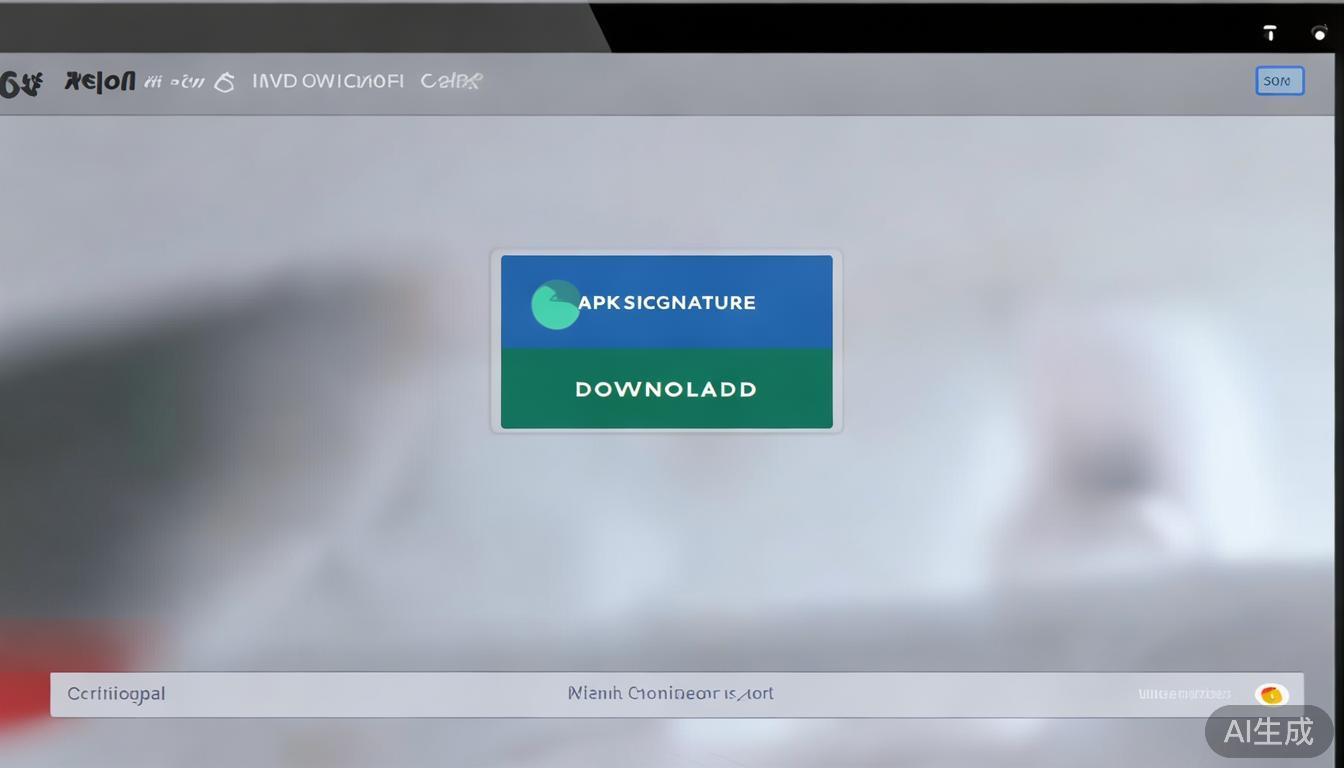Screen dimensions: 1344x768
Task: Click the white circle icon in top-right corner
Action: pyautogui.click(x=1319, y=33)
